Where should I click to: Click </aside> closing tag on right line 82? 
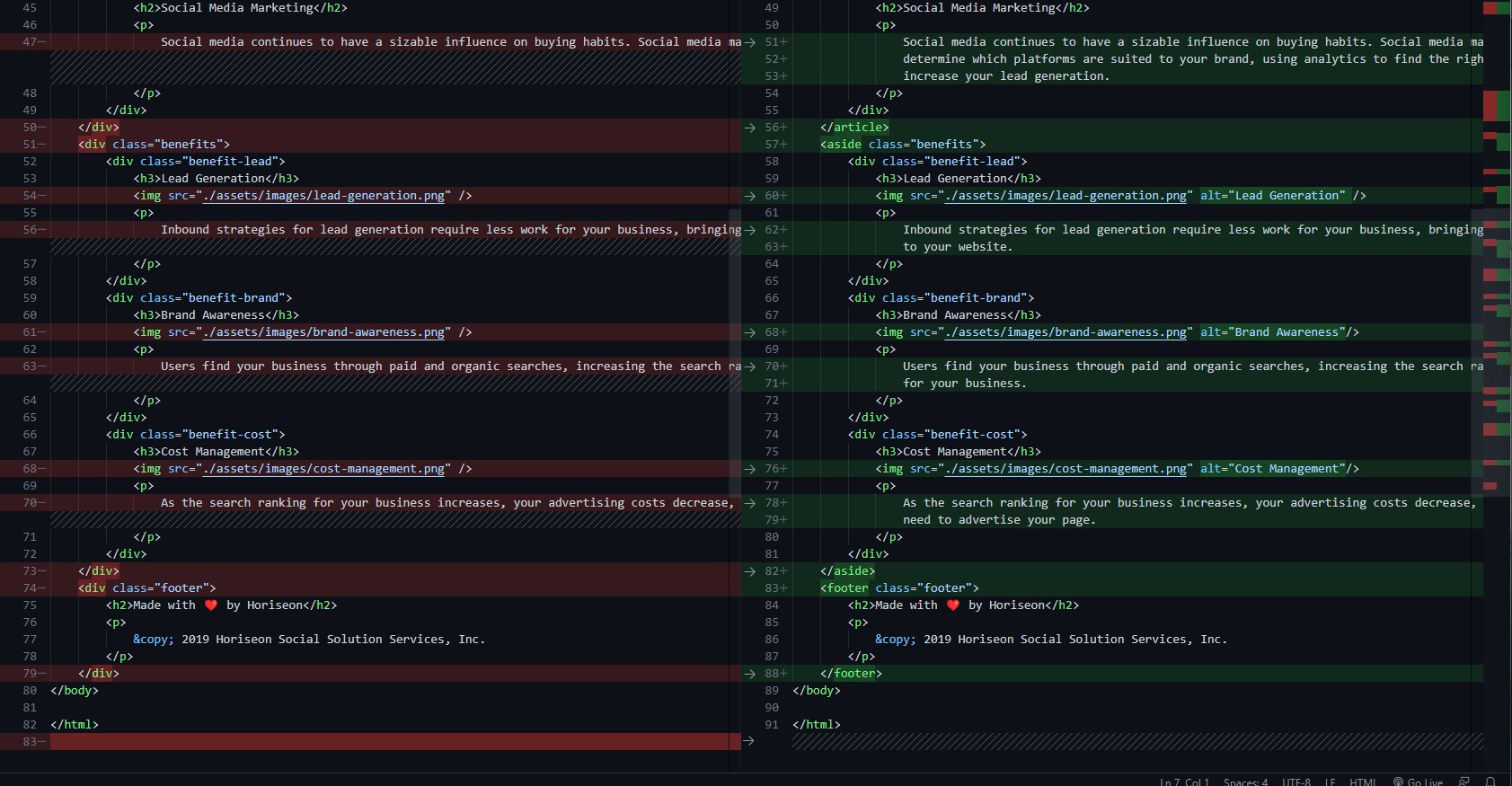847,571
